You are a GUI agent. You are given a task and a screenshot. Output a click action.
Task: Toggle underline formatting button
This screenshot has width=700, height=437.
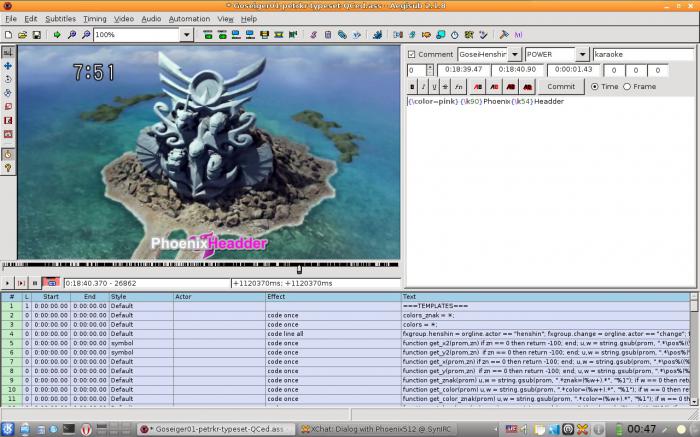coord(434,87)
